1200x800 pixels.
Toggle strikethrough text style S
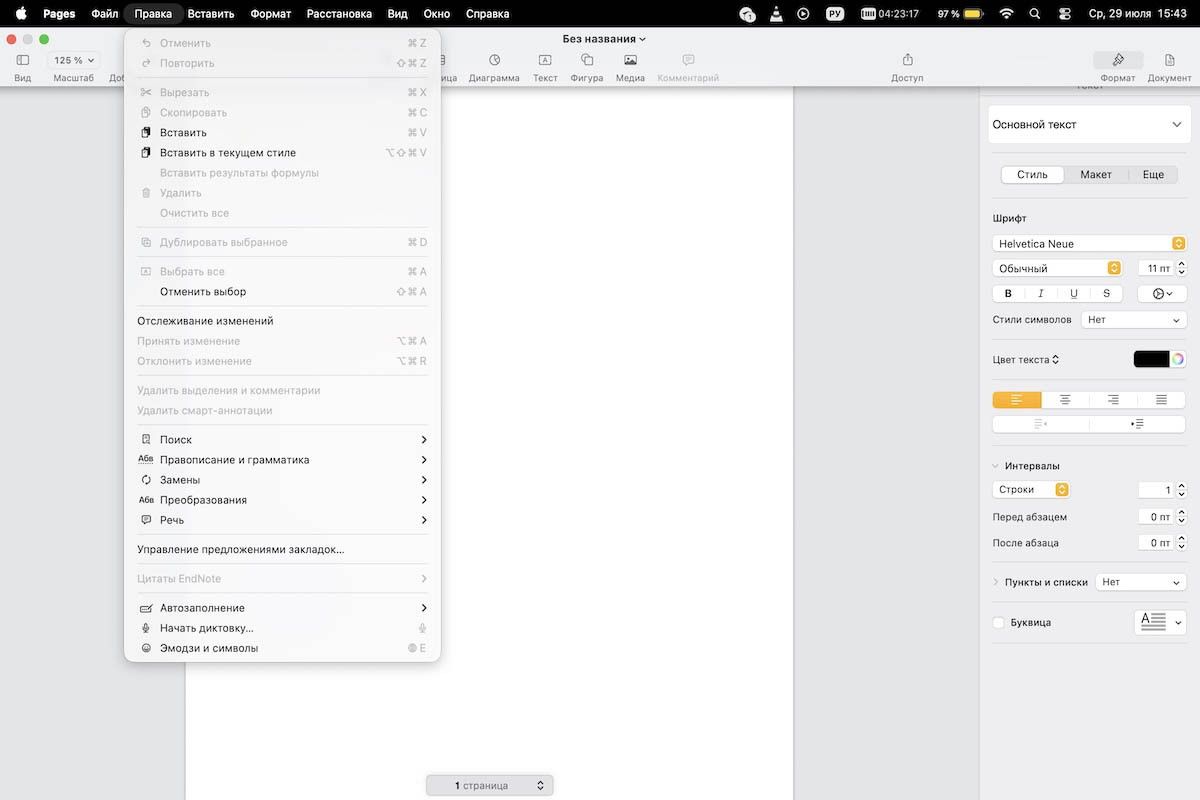(x=1106, y=294)
